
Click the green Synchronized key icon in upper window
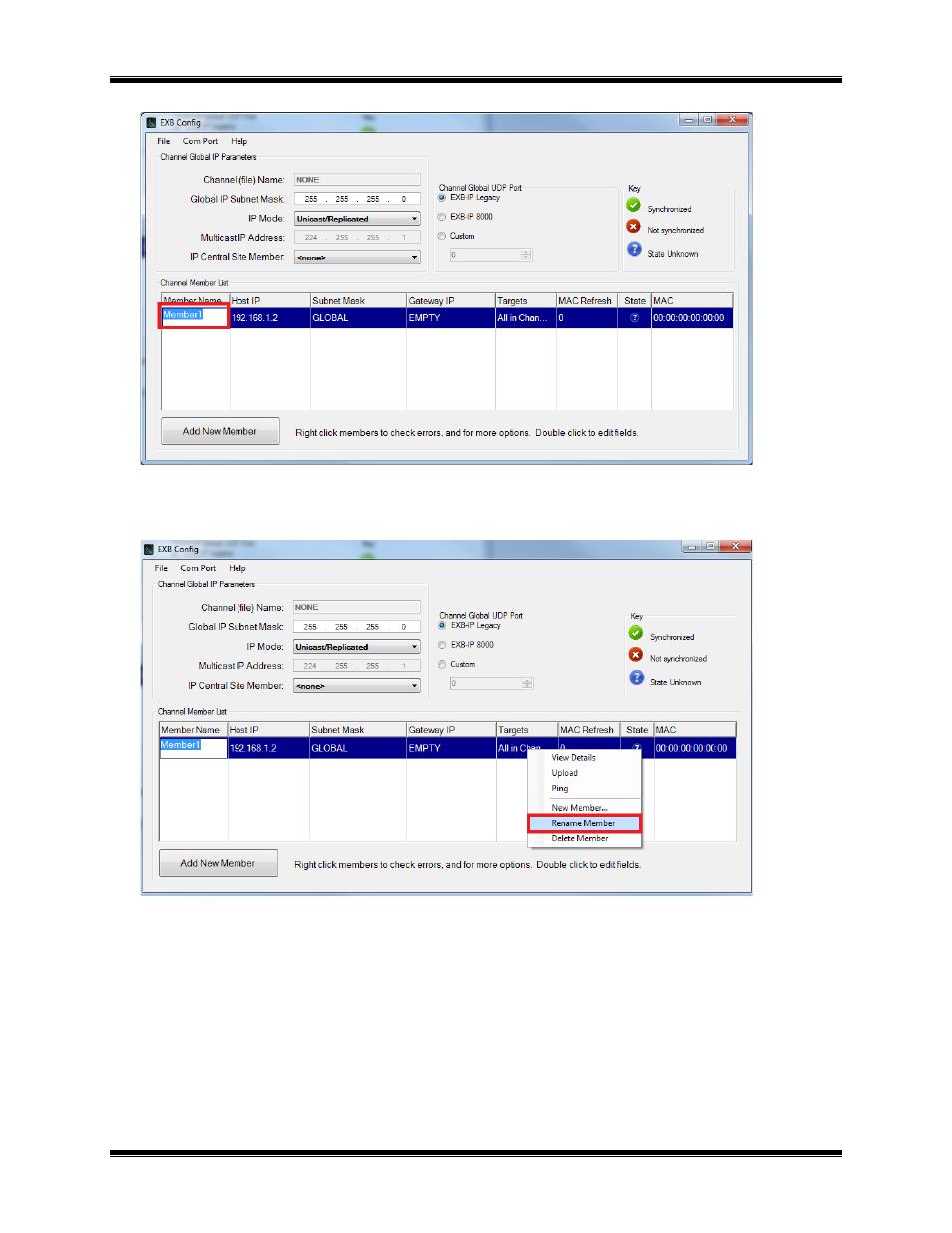click(x=633, y=205)
